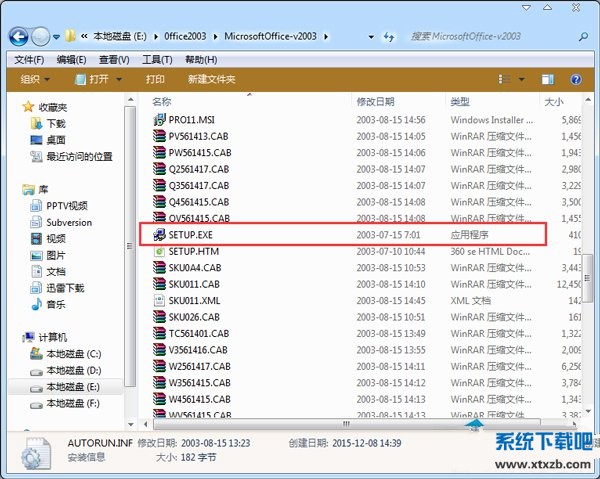Open the help question mark icon
The image size is (600, 479).
(x=576, y=79)
